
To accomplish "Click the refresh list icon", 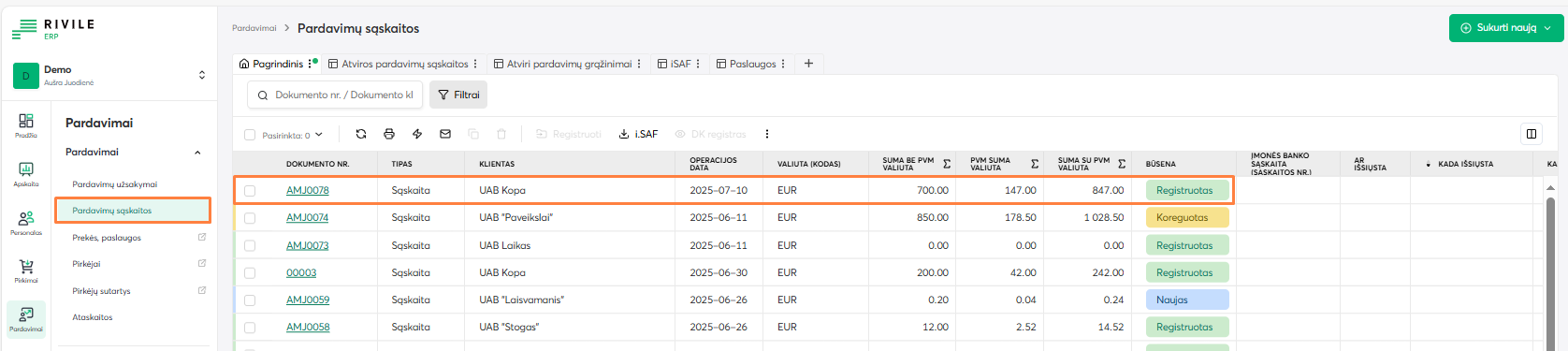I will [x=361, y=134].
